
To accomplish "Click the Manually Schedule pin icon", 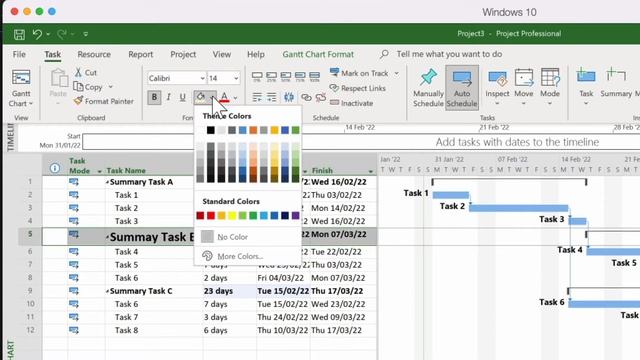I will pos(428,78).
